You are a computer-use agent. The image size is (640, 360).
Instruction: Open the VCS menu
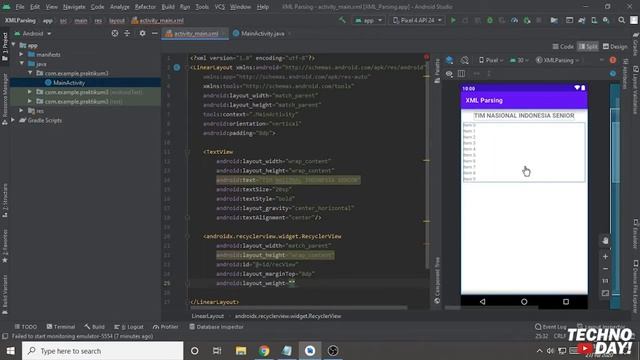(220, 7)
